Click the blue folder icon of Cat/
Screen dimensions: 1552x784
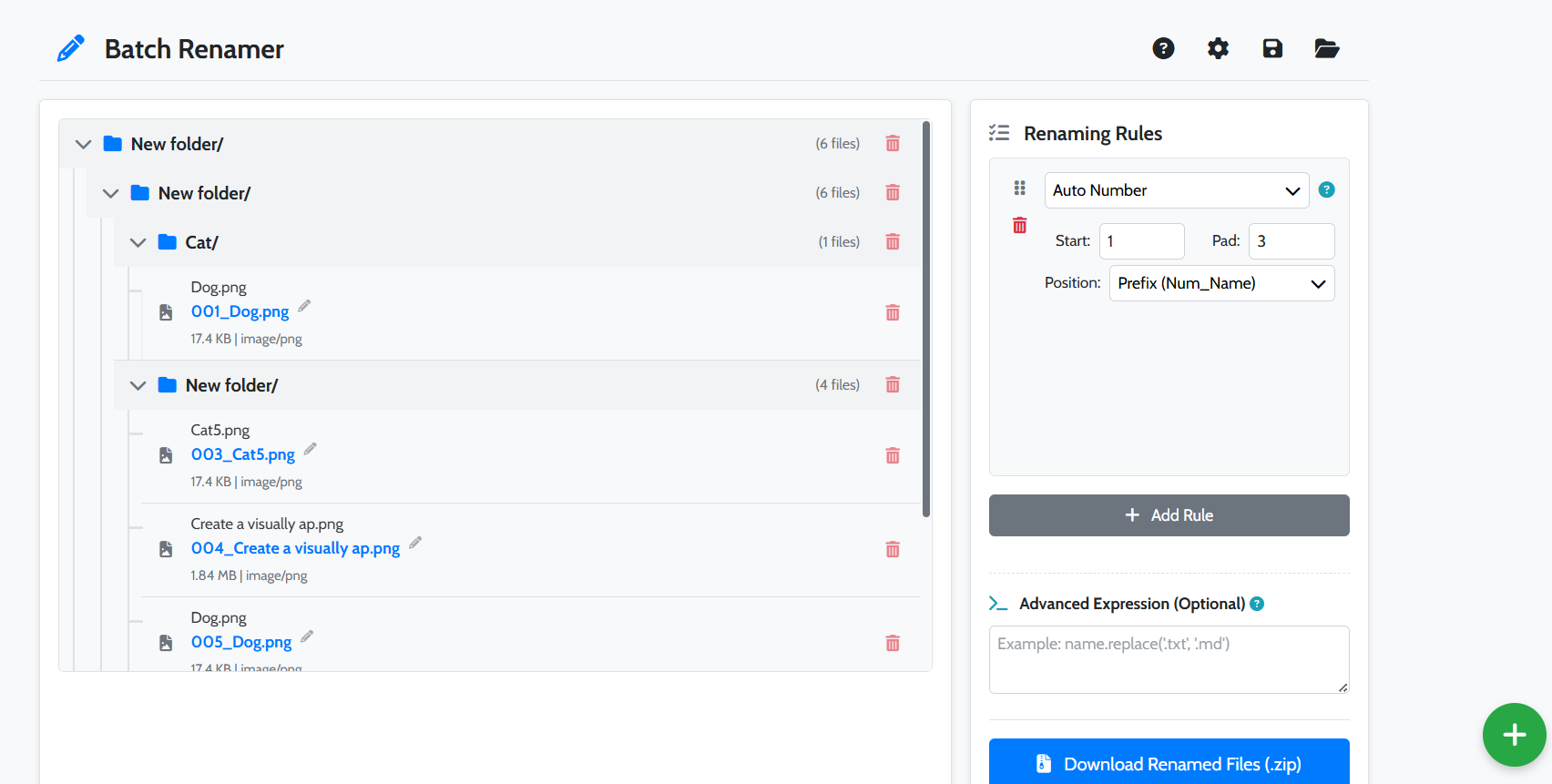click(x=168, y=242)
